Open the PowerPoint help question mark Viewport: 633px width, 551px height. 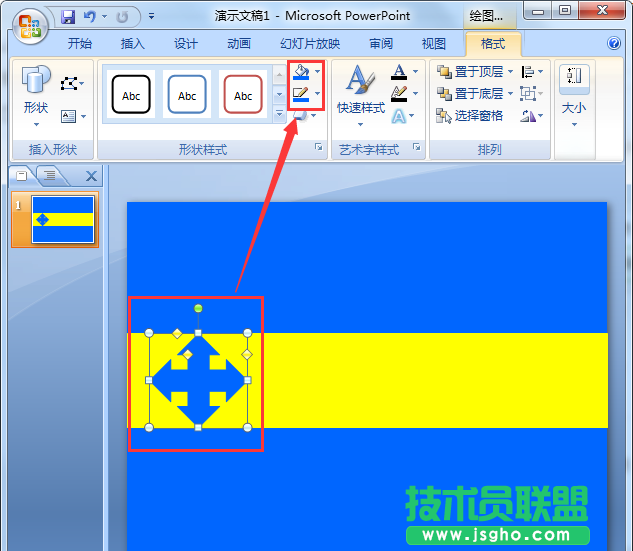coord(614,44)
